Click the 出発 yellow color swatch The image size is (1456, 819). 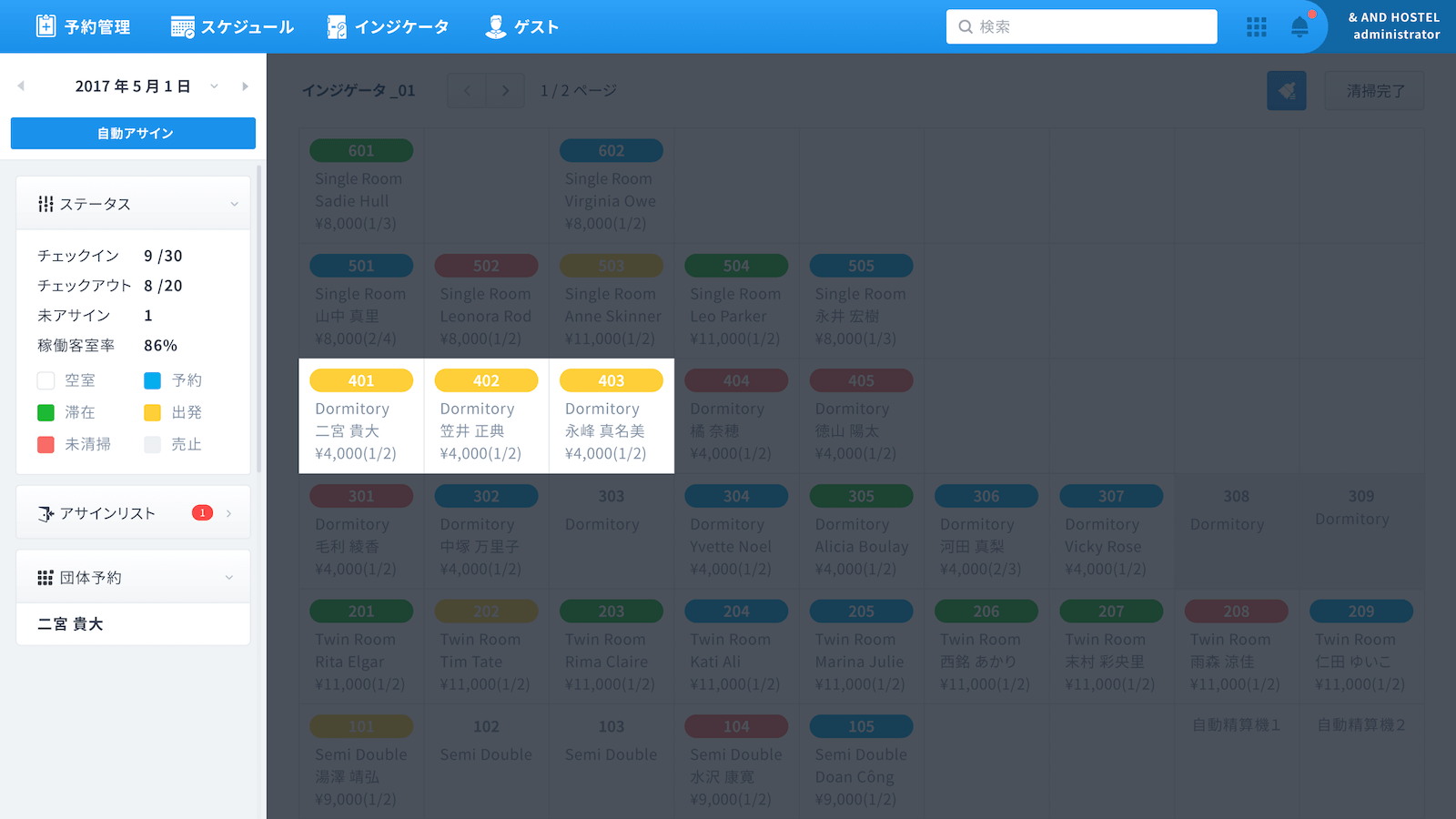click(153, 412)
